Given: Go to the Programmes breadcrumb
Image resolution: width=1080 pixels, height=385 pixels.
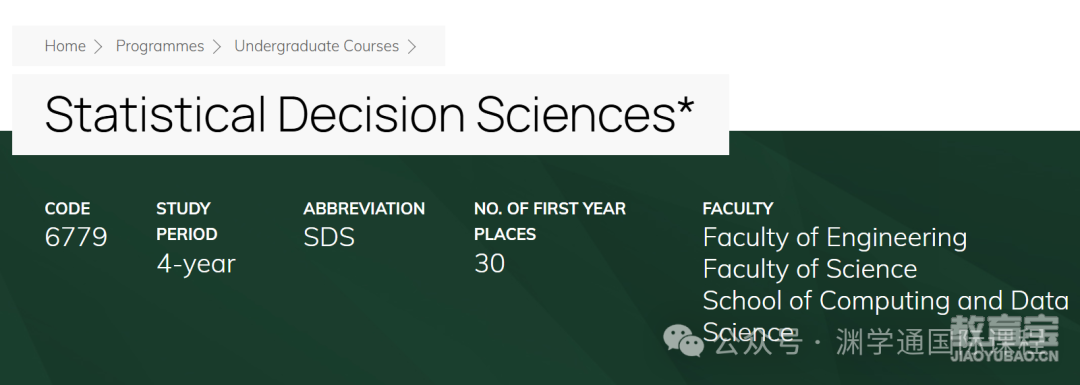Looking at the screenshot, I should pos(160,46).
